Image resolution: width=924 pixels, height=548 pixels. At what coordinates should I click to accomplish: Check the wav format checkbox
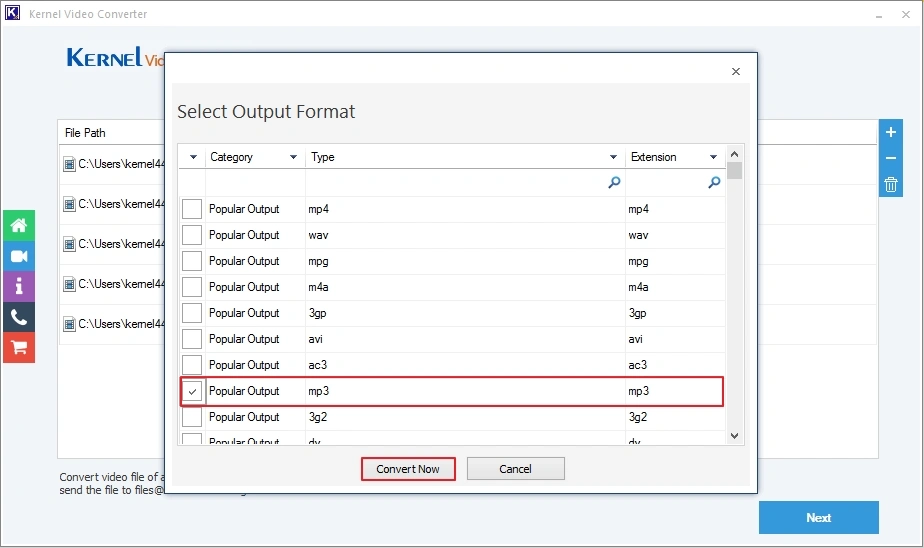tap(192, 235)
